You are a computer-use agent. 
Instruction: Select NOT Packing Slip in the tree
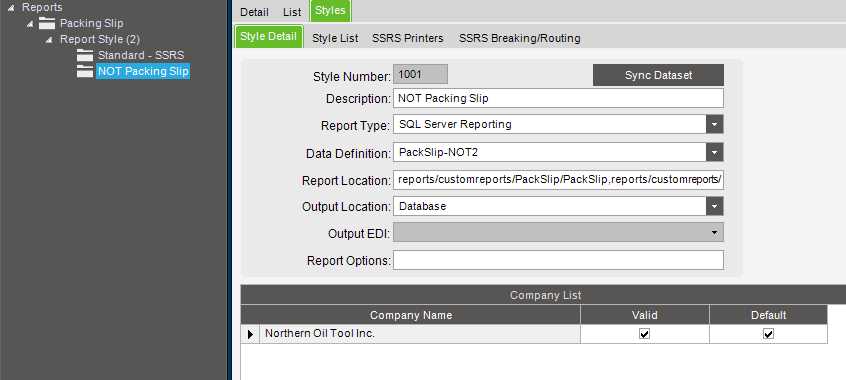point(143,71)
